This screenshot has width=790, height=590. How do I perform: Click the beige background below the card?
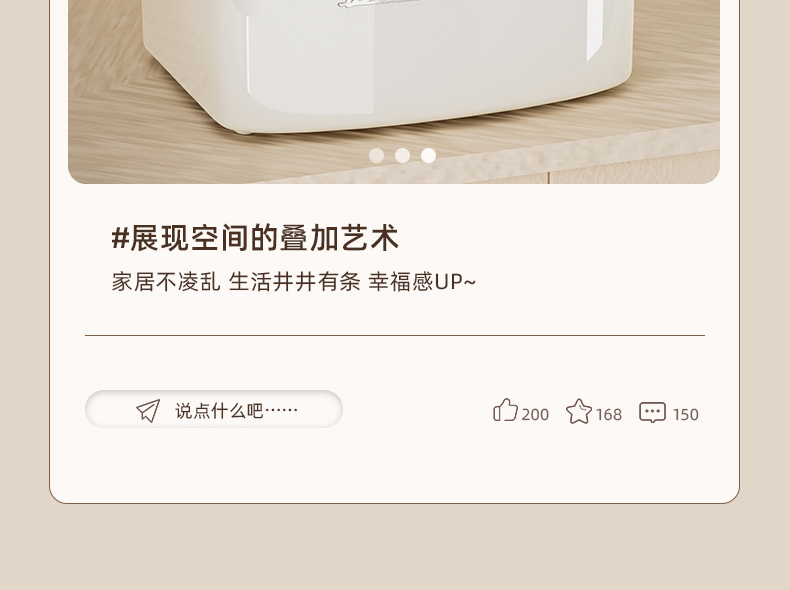[395, 547]
